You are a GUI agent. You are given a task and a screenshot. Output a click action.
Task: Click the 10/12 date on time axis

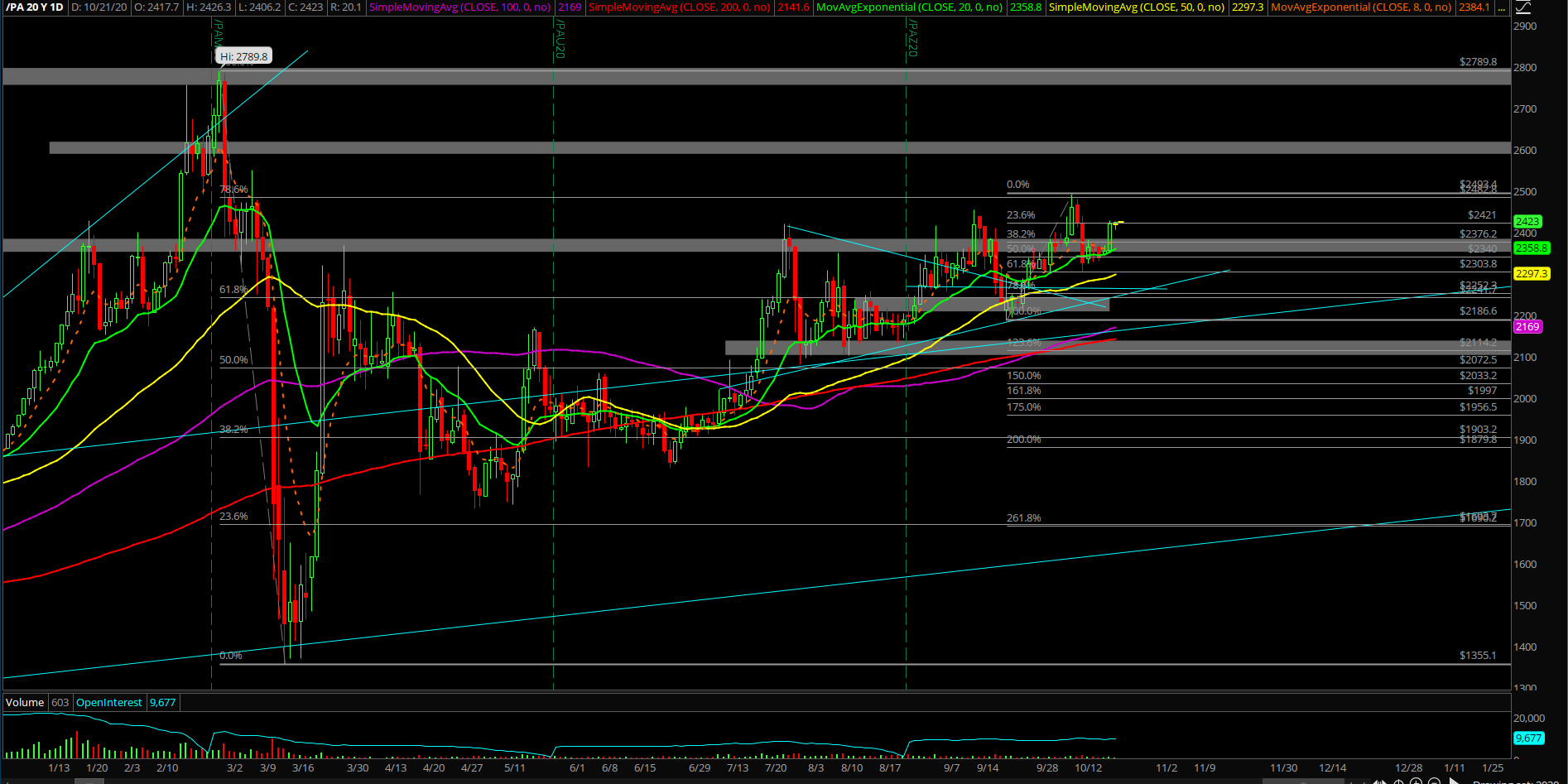pos(1089,767)
